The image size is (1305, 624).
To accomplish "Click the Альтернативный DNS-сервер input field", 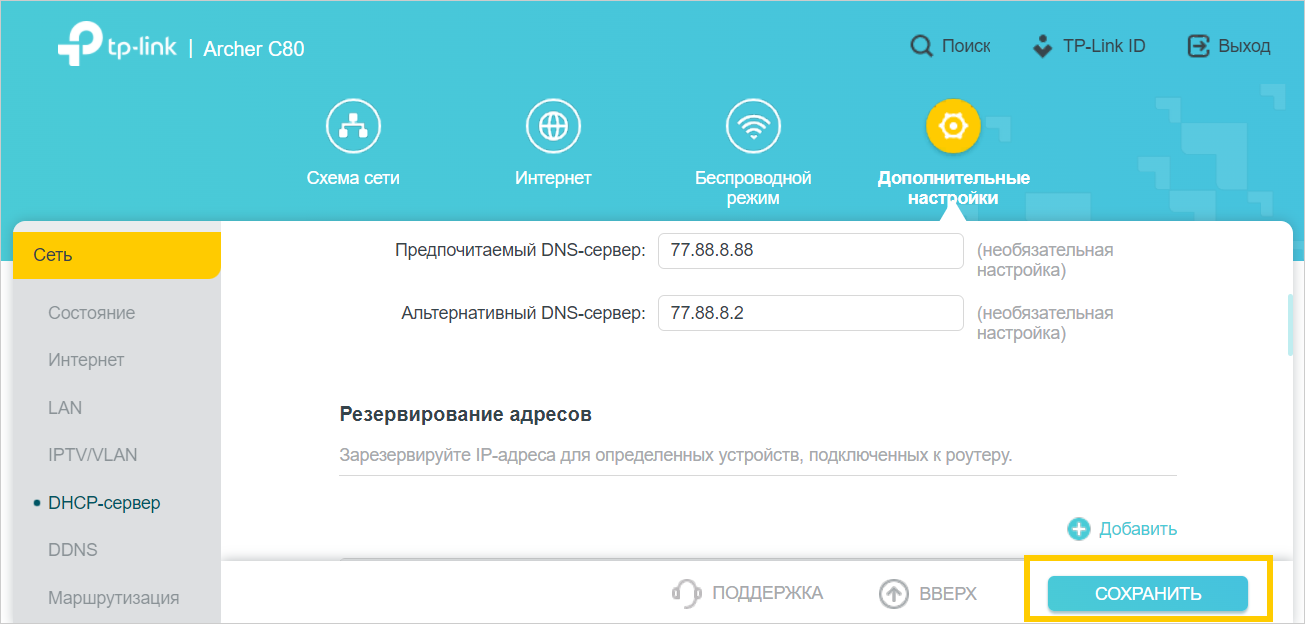I will (810, 313).
